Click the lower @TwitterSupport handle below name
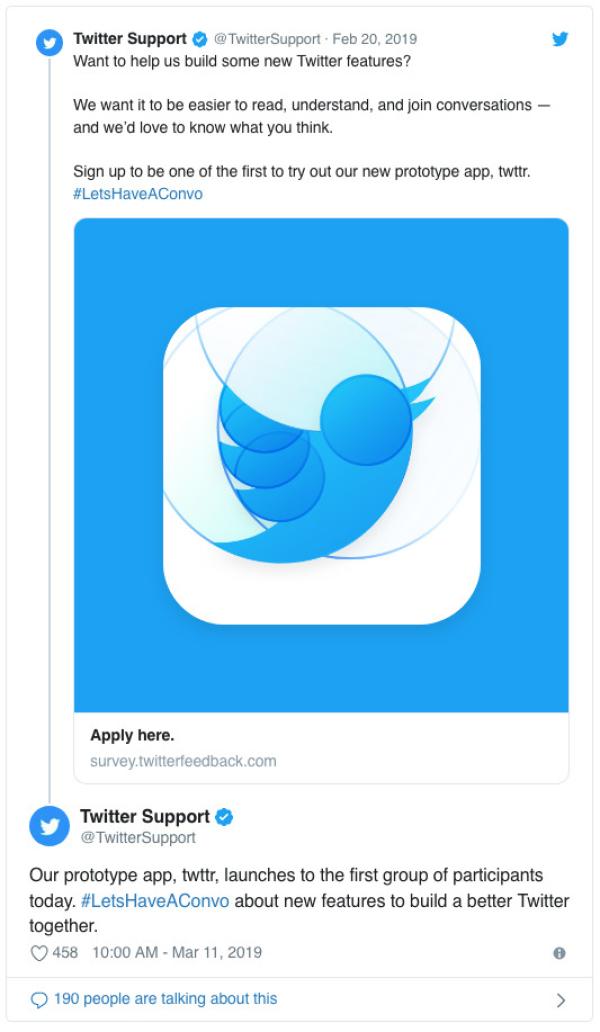The height and width of the screenshot is (1032, 600). (138, 837)
